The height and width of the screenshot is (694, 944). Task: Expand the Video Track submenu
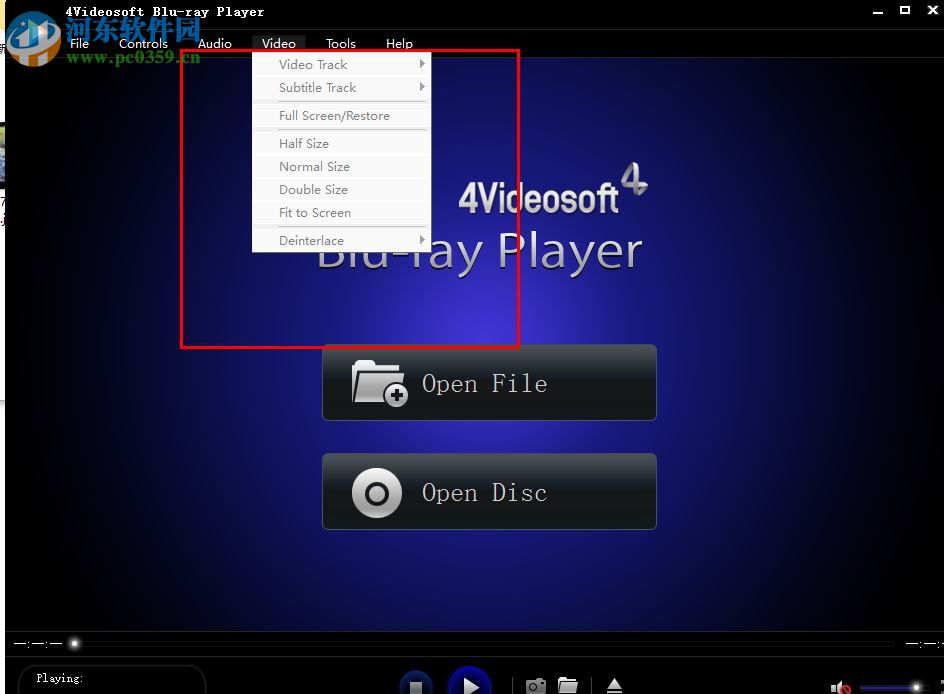click(x=314, y=63)
